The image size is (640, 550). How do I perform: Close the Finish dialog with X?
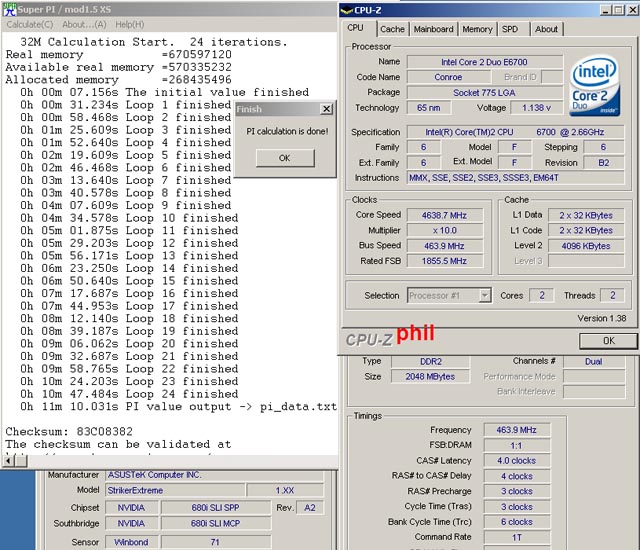pos(327,109)
